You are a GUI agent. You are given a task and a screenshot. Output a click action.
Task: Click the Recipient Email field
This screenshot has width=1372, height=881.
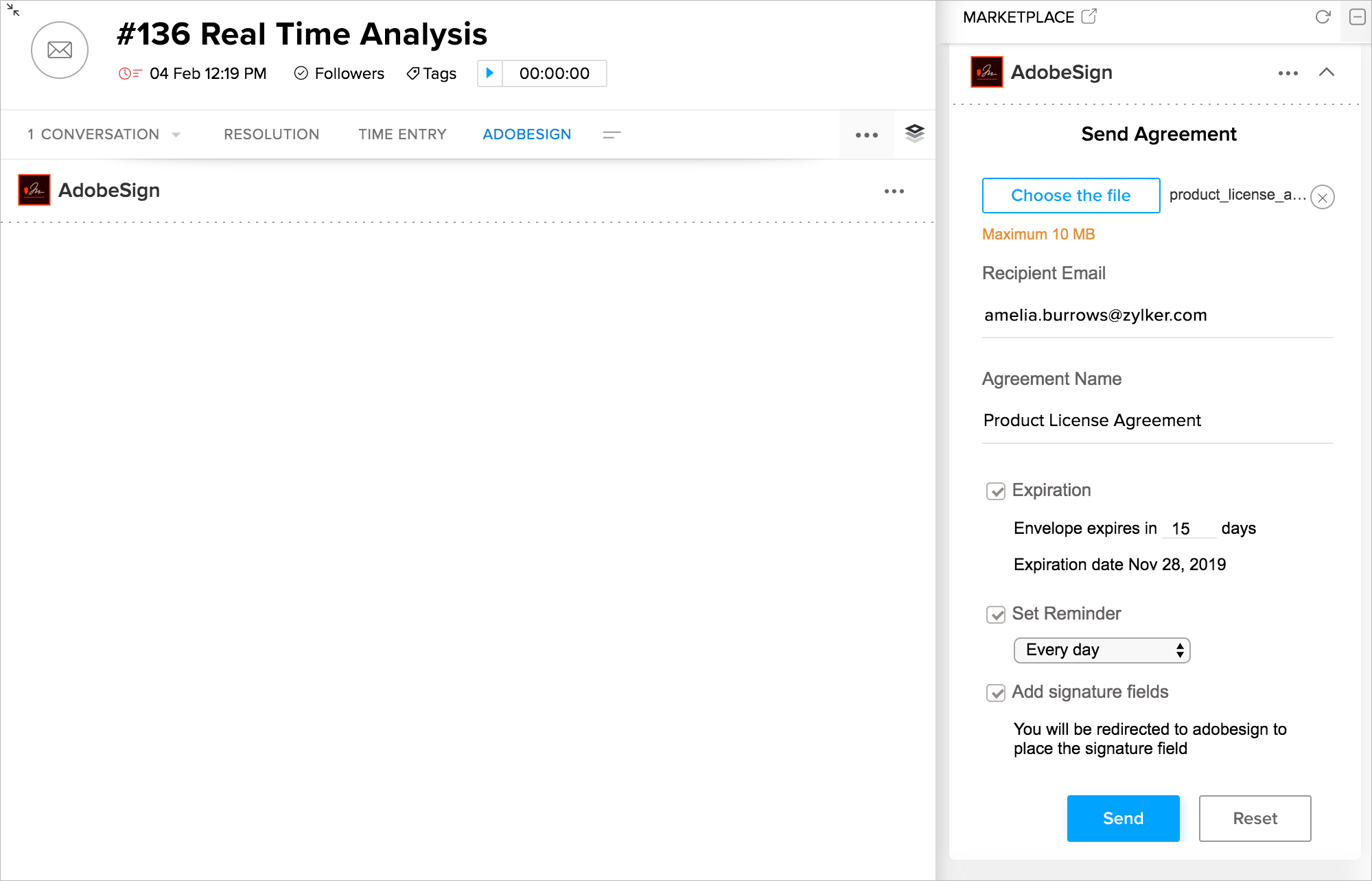[x=1157, y=316]
